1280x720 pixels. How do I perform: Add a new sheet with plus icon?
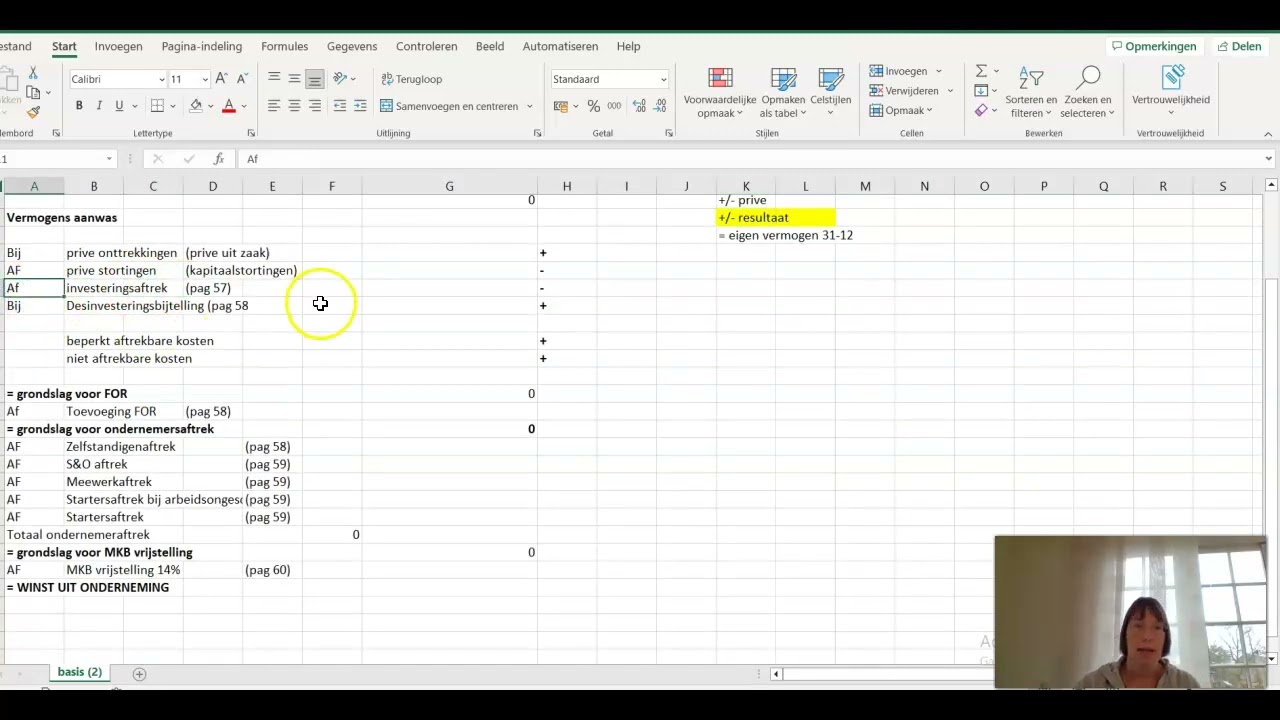coord(139,674)
